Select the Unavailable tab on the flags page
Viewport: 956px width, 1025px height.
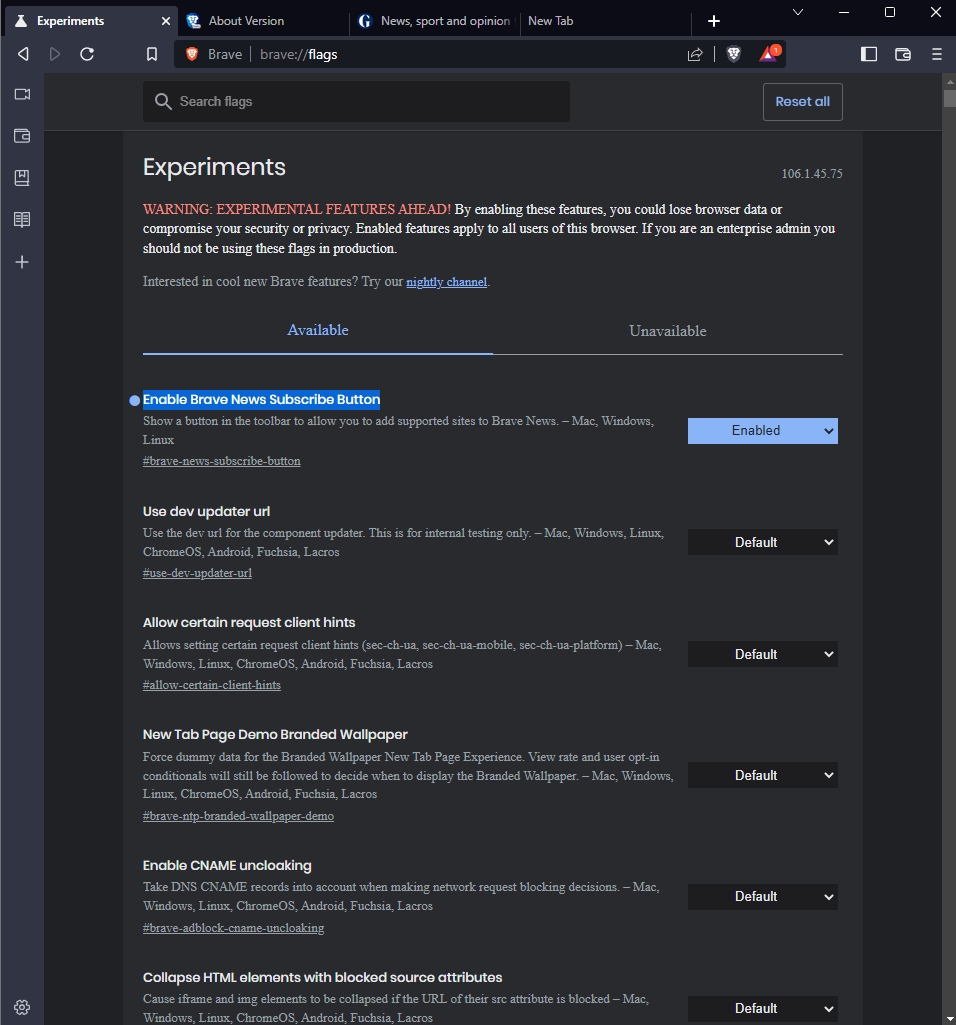click(667, 330)
